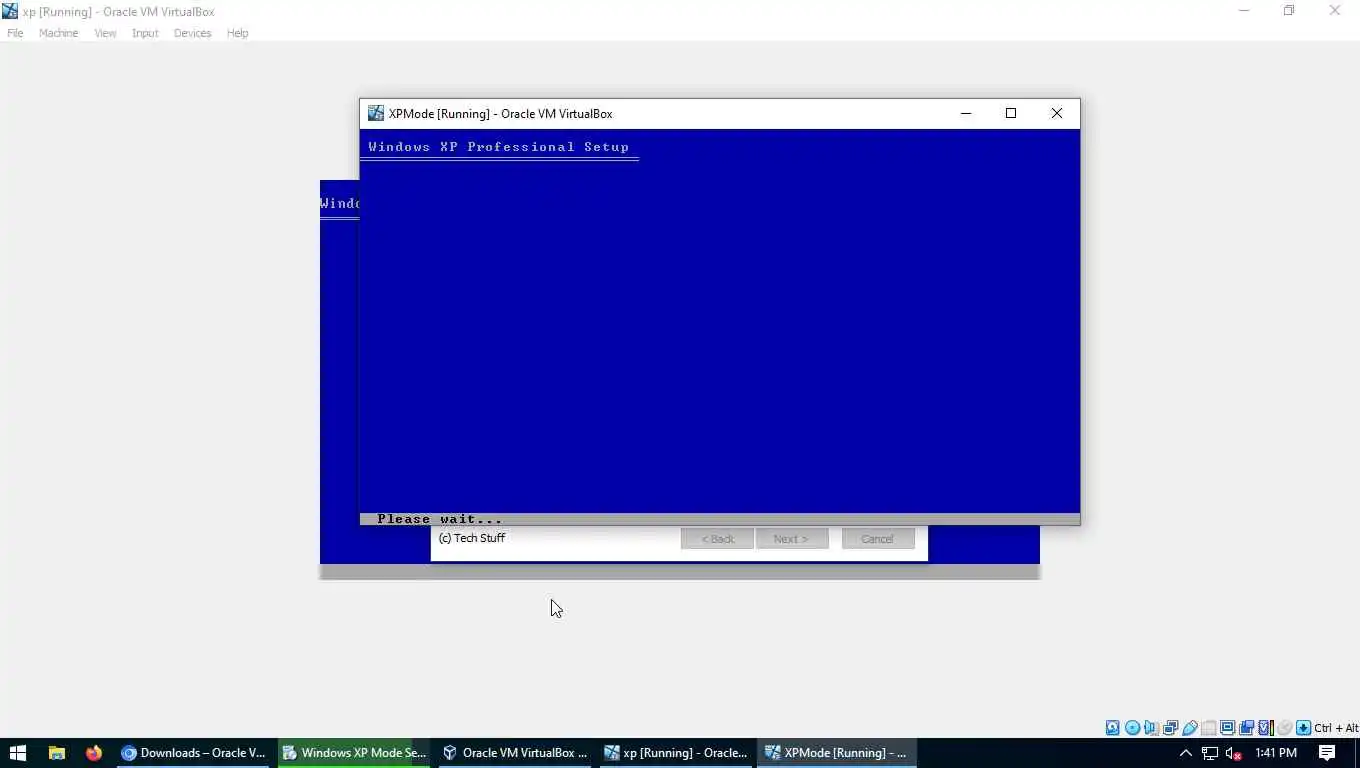Click the audio status icon in VirtualBox
This screenshot has height=768, width=1360.
tap(1151, 728)
